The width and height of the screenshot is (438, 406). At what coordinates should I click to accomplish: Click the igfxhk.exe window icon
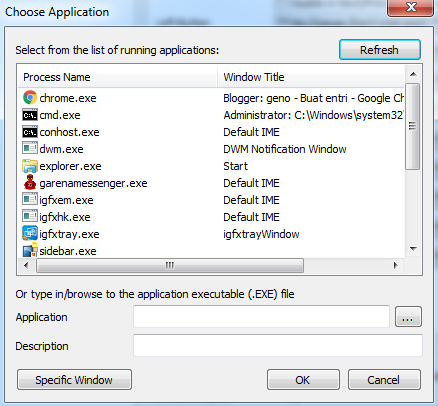pyautogui.click(x=30, y=217)
